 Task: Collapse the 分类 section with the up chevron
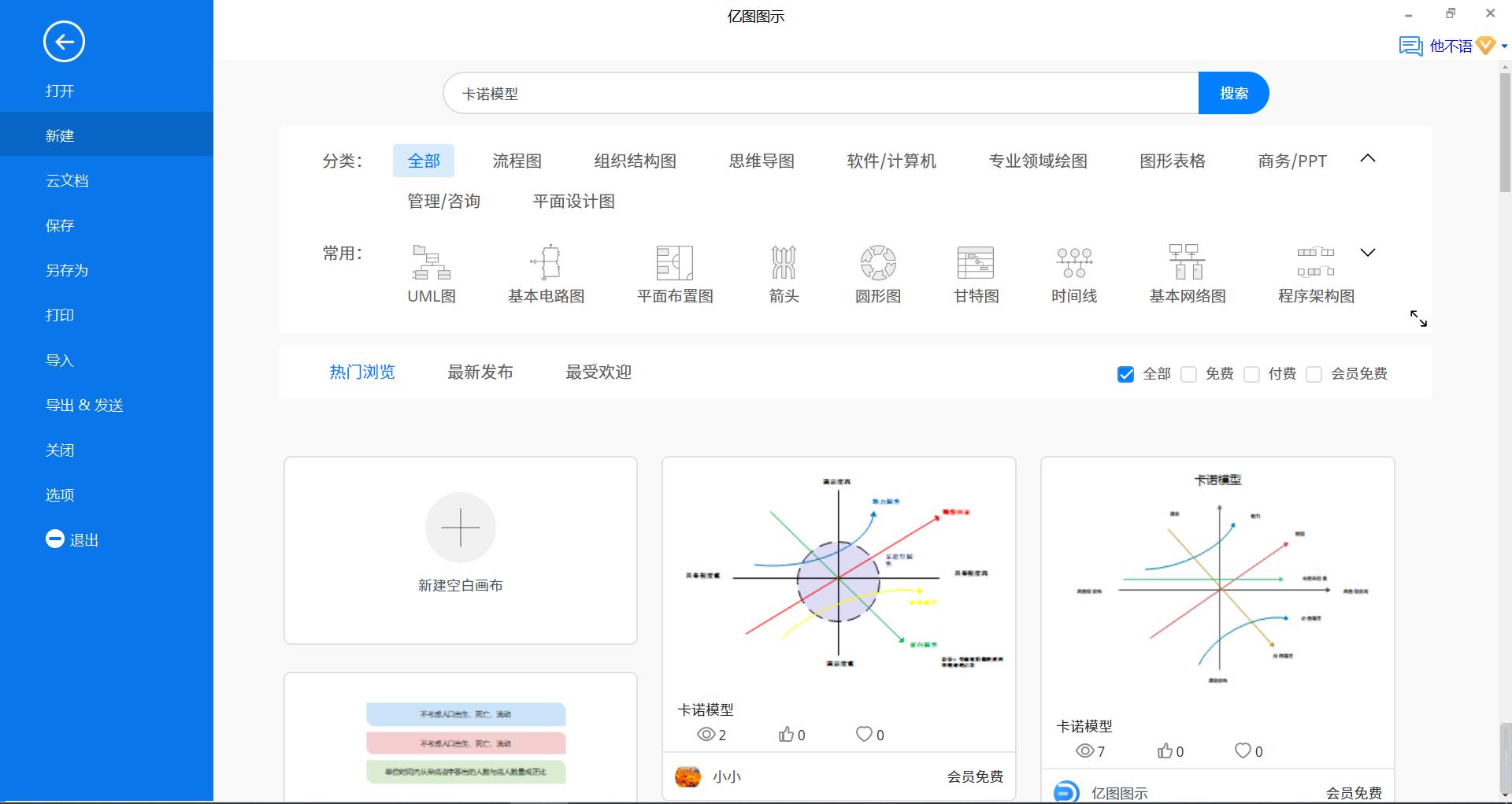tap(1368, 158)
